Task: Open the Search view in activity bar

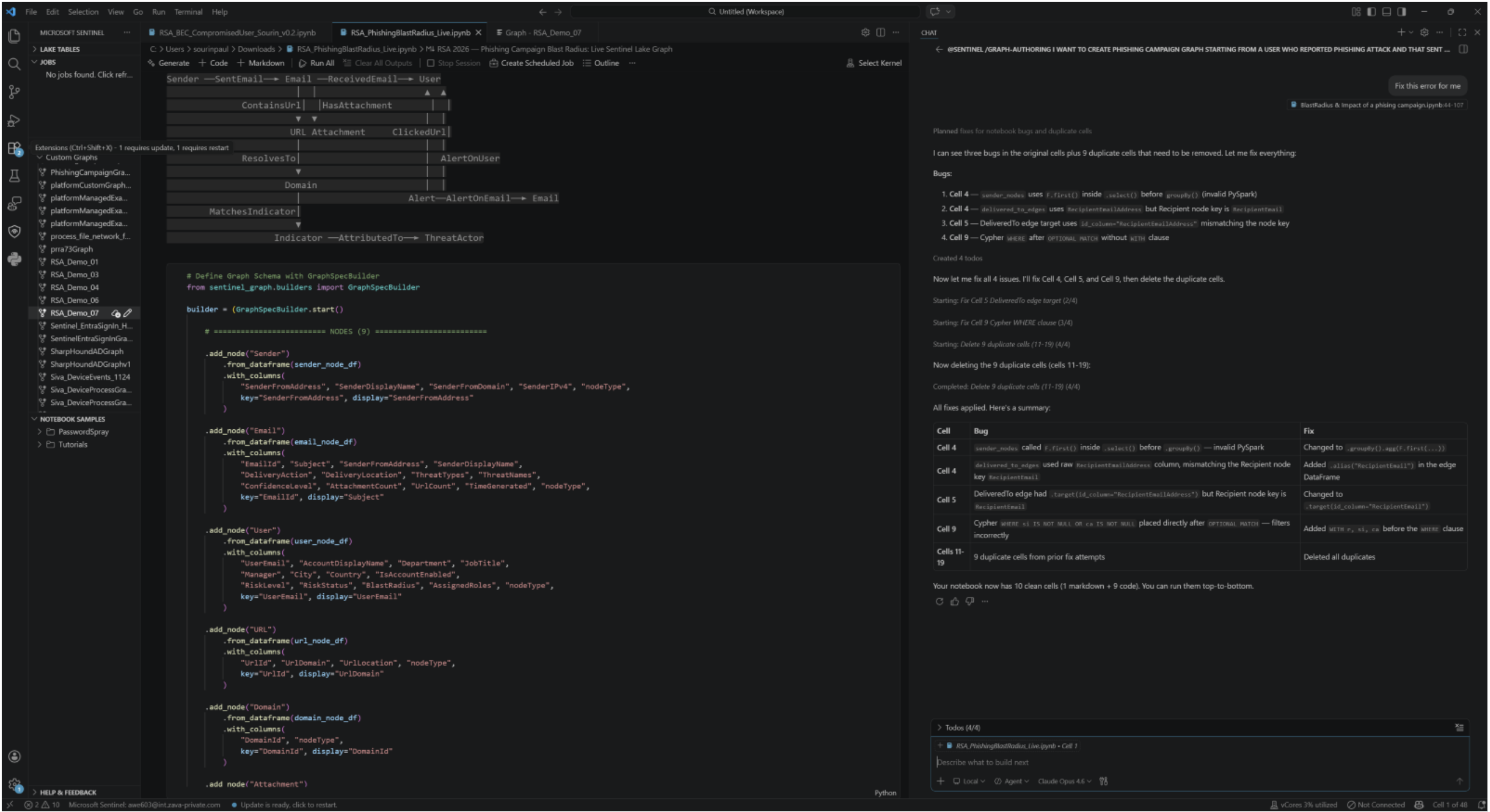Action: (15, 64)
